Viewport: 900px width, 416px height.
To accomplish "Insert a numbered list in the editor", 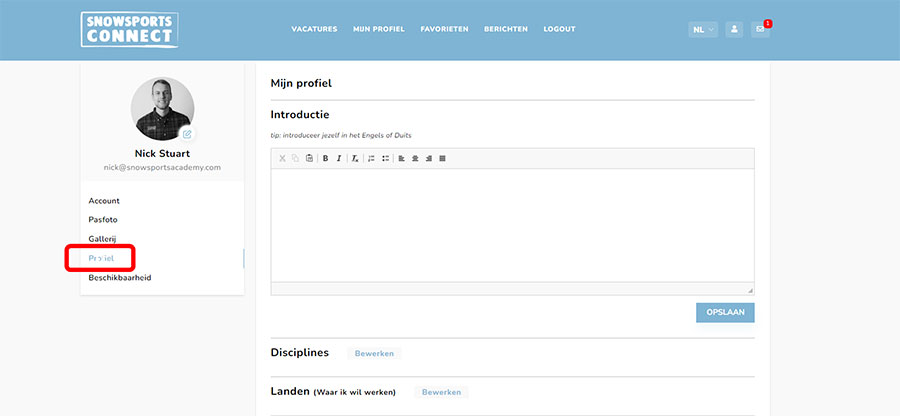I will (371, 158).
